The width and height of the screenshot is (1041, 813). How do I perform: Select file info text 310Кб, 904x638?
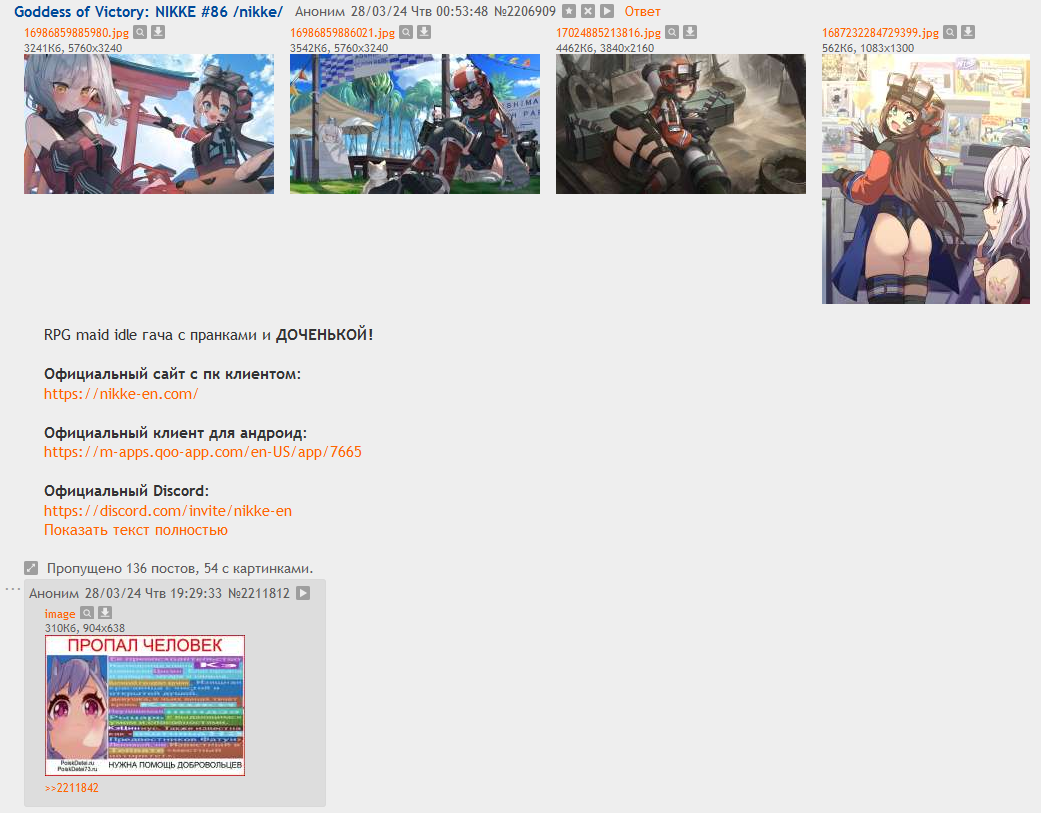85,628
